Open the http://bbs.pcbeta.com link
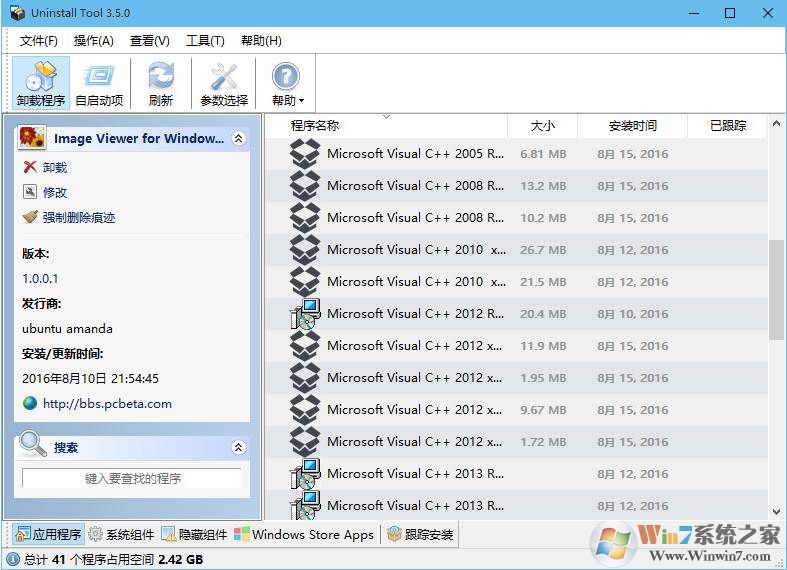The image size is (787, 570). click(107, 403)
